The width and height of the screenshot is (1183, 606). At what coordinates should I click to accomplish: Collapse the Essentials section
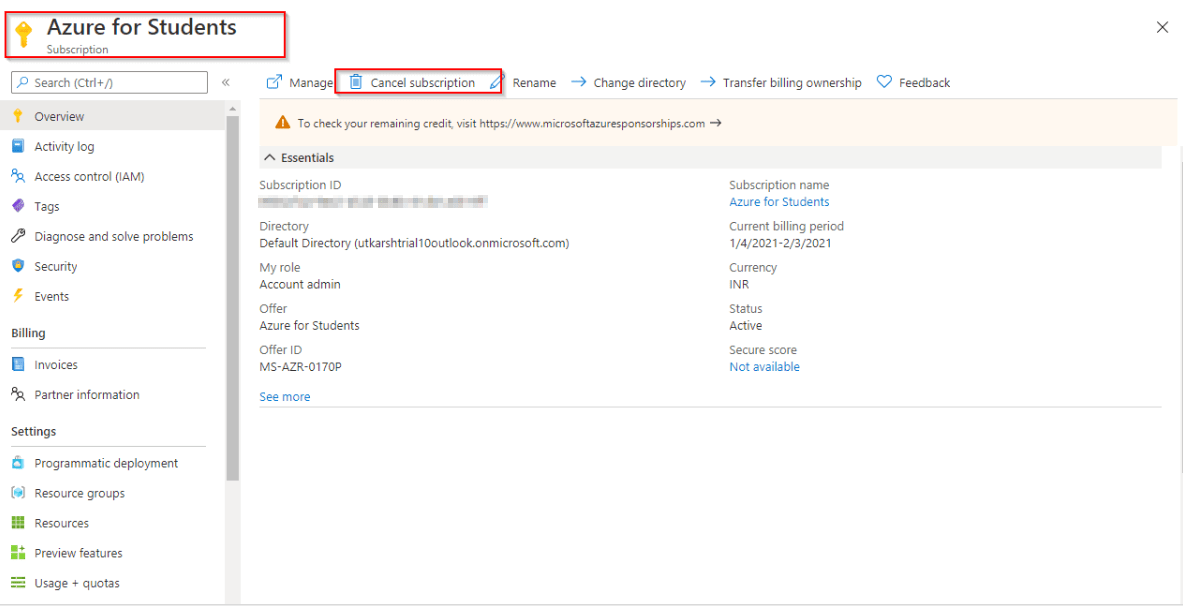click(270, 157)
